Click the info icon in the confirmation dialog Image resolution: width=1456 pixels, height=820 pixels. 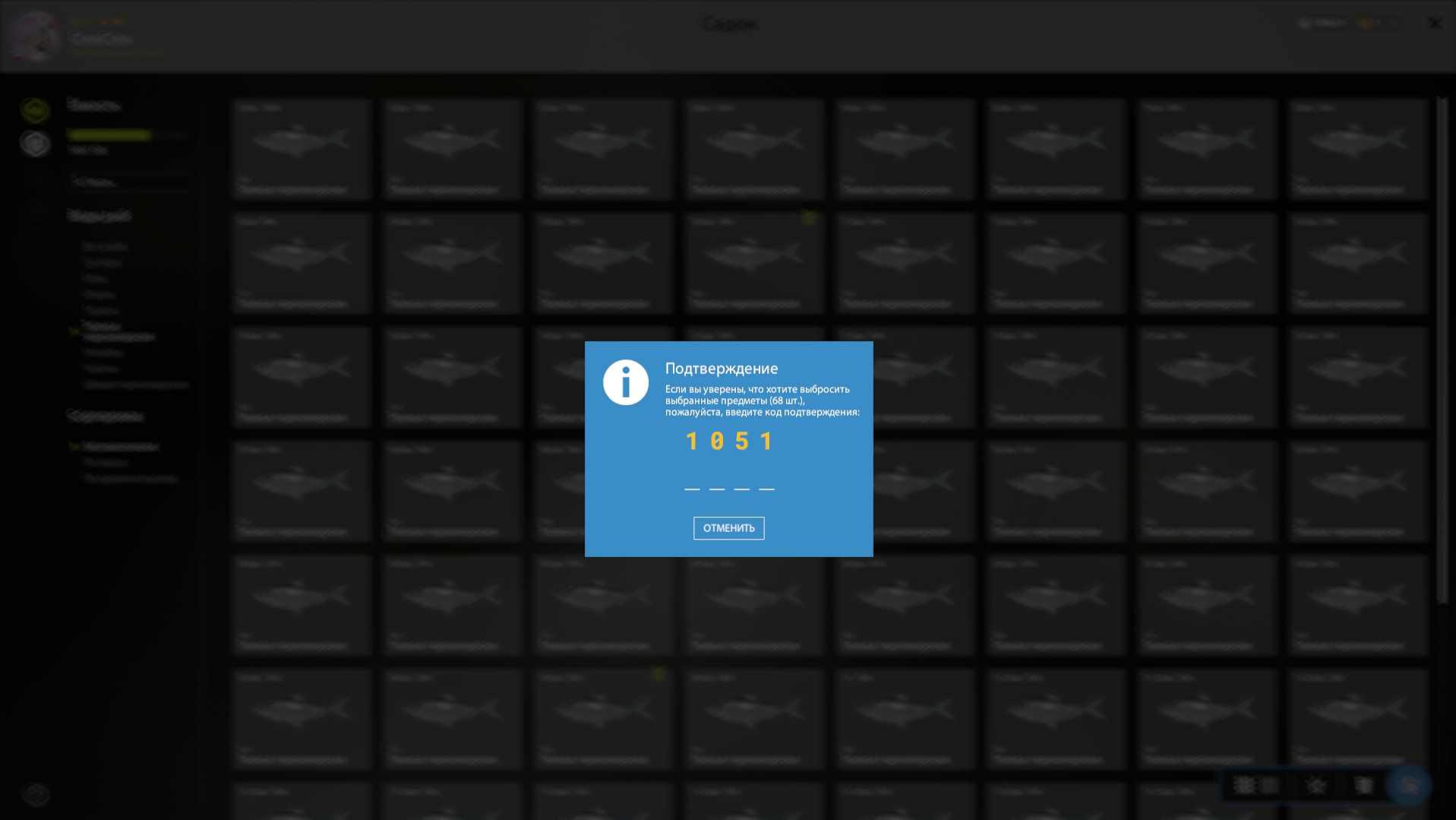point(626,382)
